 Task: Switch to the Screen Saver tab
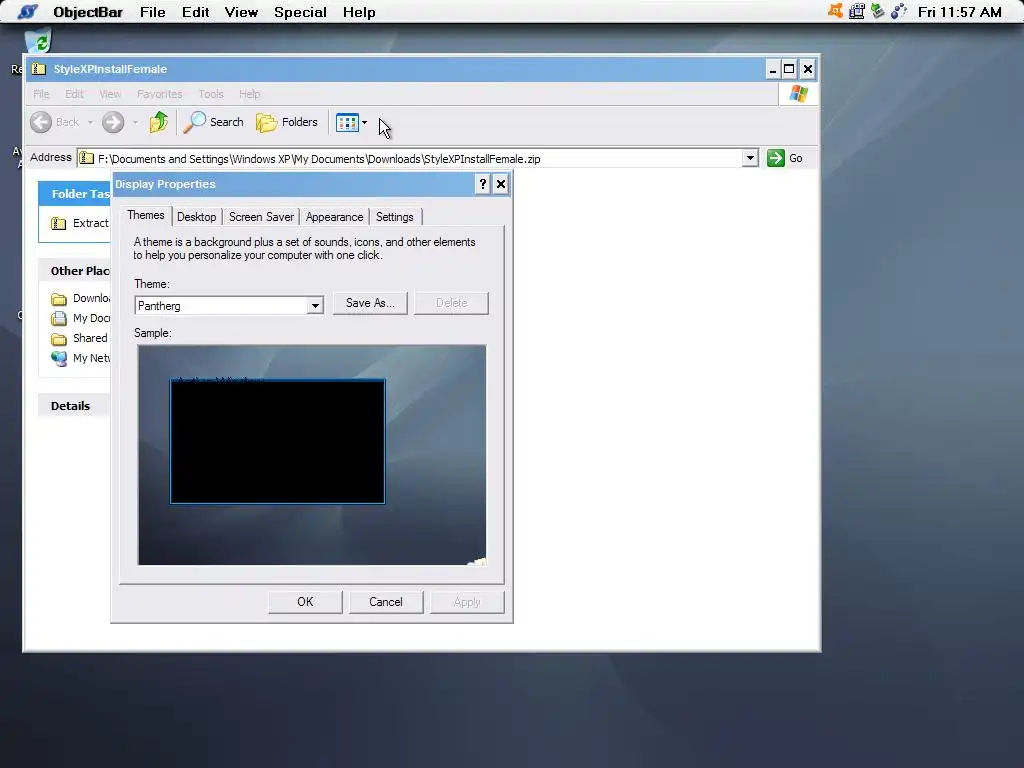pyautogui.click(x=261, y=217)
